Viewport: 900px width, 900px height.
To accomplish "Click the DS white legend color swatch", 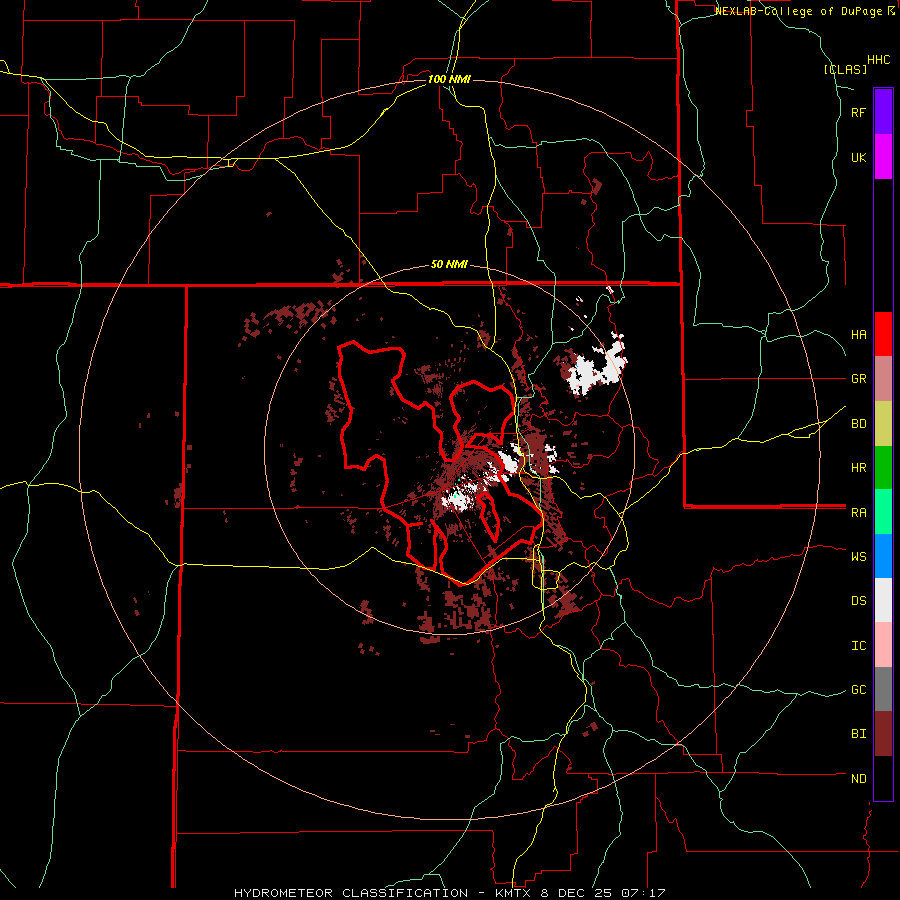I will [x=883, y=600].
